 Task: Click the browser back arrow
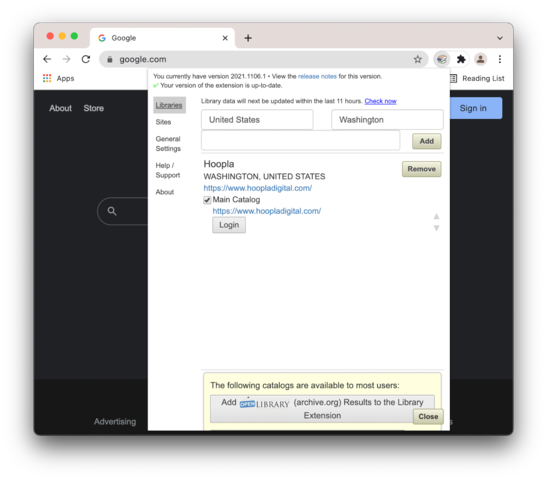(x=47, y=59)
